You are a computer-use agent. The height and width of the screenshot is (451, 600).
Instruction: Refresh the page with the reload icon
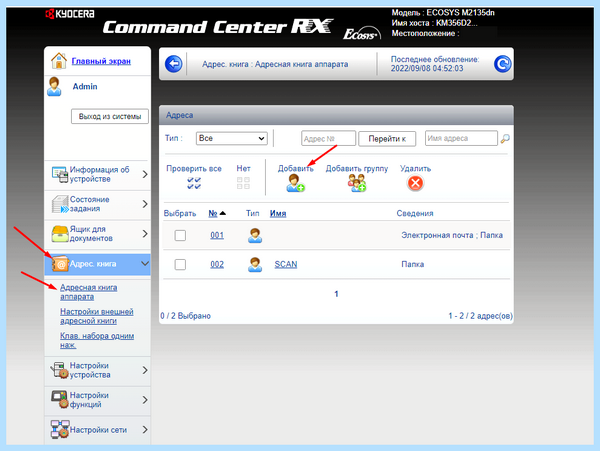pyautogui.click(x=502, y=64)
